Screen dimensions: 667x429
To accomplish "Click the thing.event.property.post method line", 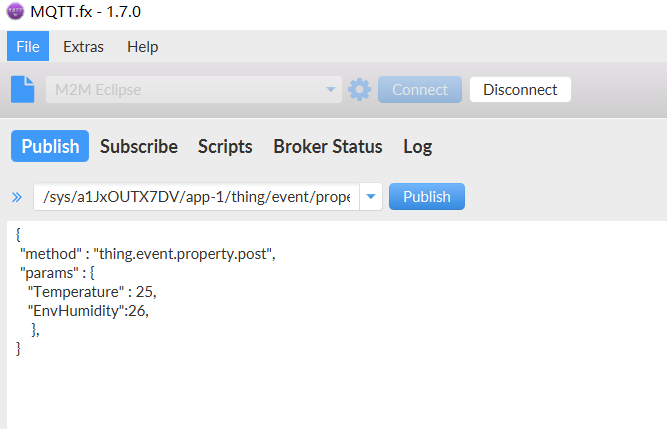I will (x=147, y=253).
